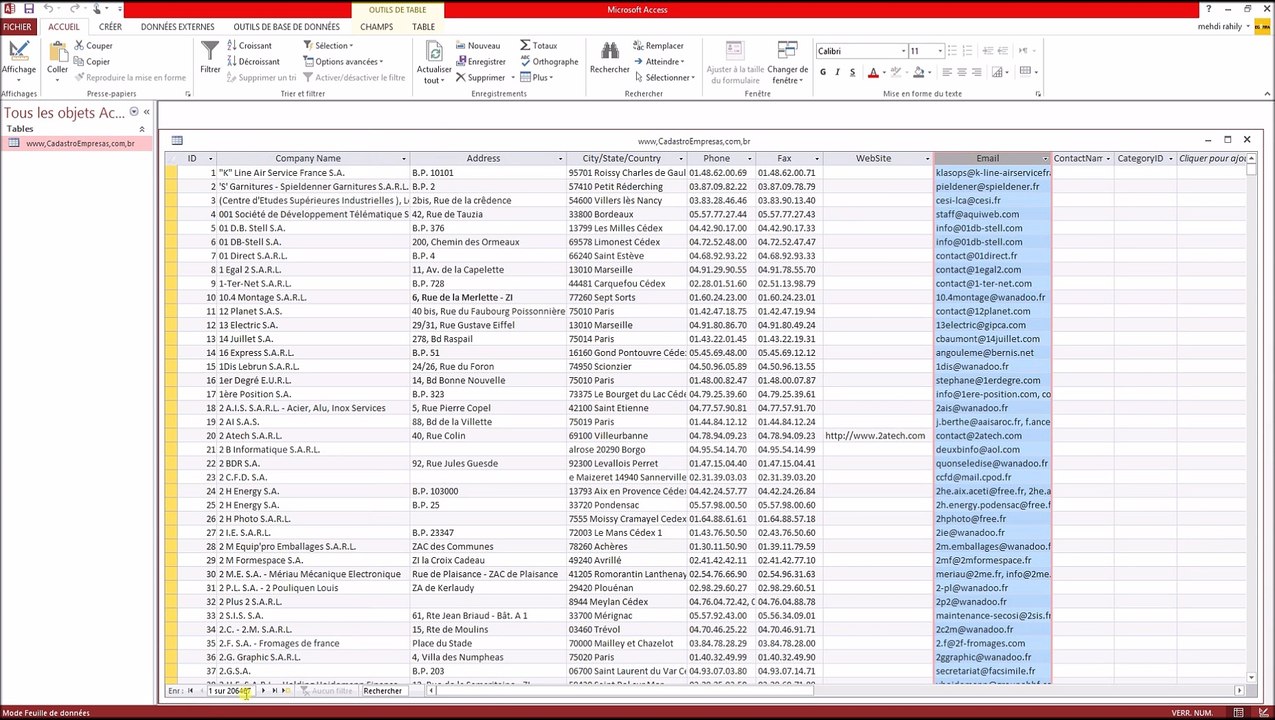Sort ascending with Croissant
Viewport: 1275px width, 720px height.
click(249, 46)
